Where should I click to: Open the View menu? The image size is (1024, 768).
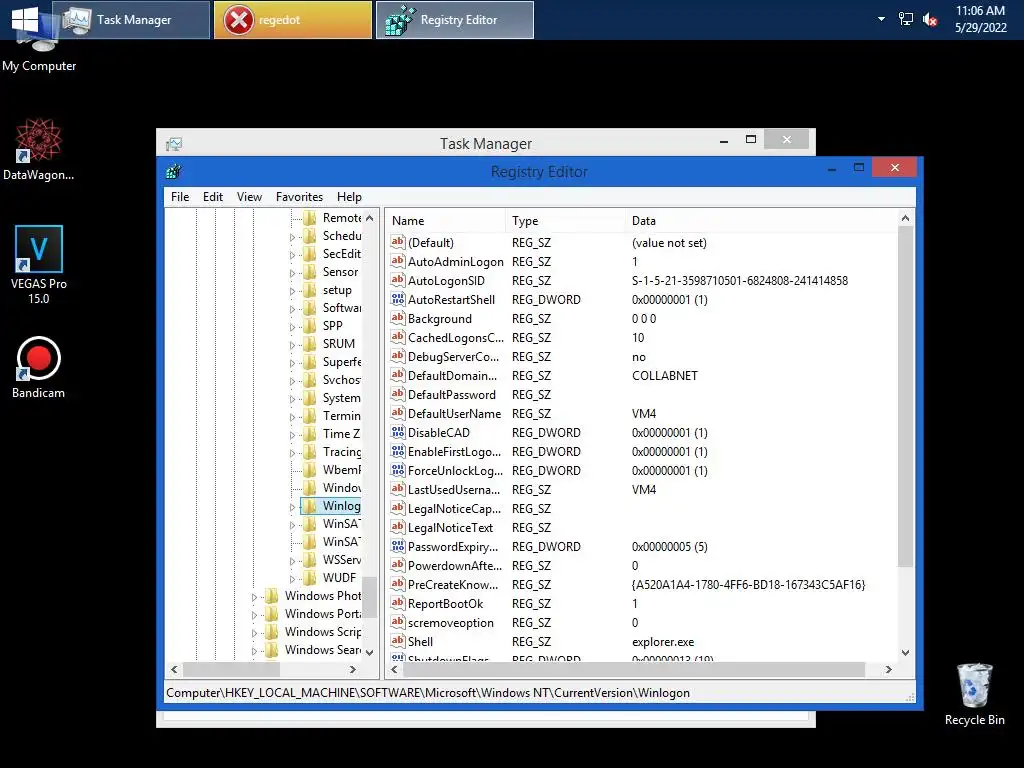pyautogui.click(x=249, y=197)
